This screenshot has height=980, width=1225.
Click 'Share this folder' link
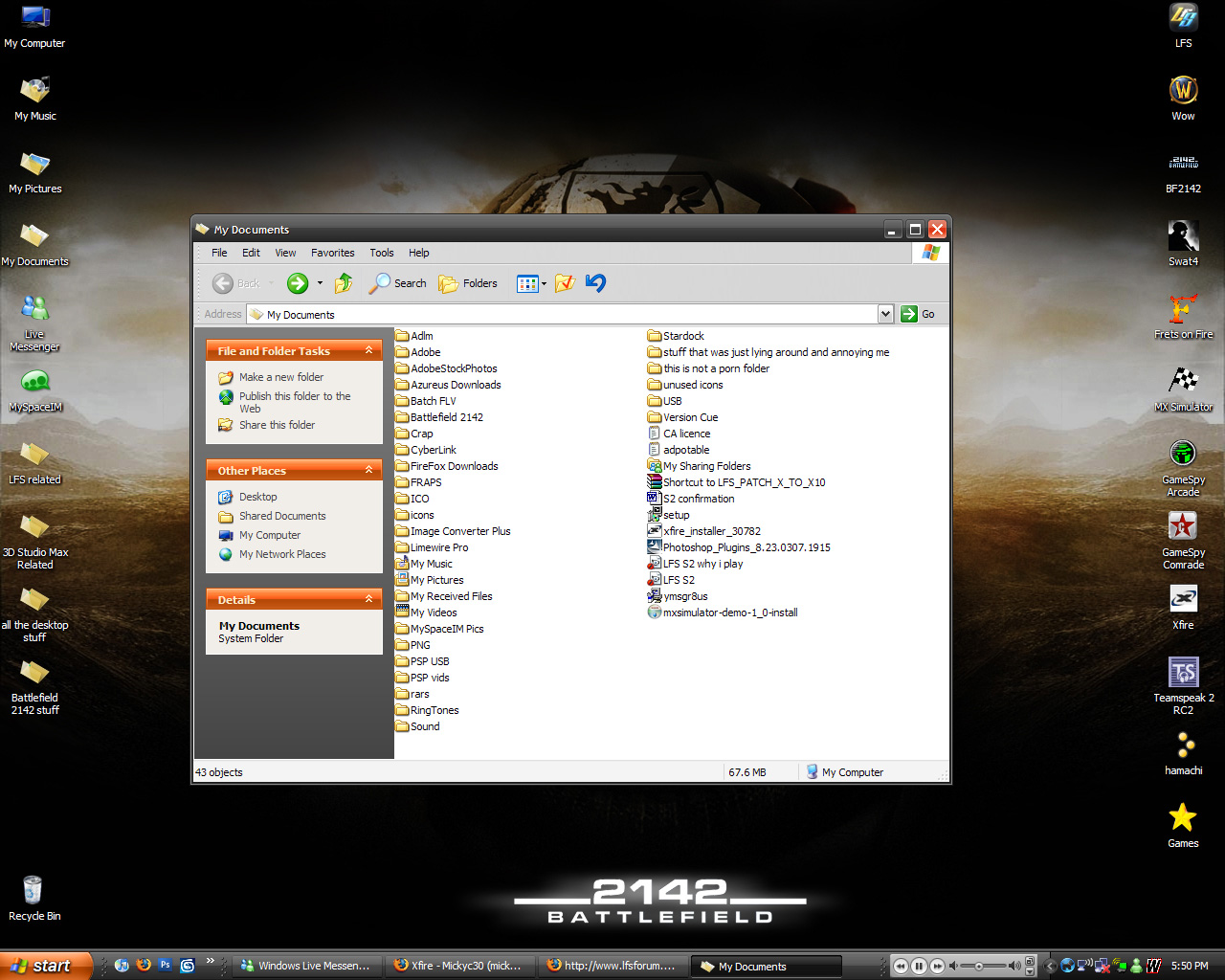(277, 425)
